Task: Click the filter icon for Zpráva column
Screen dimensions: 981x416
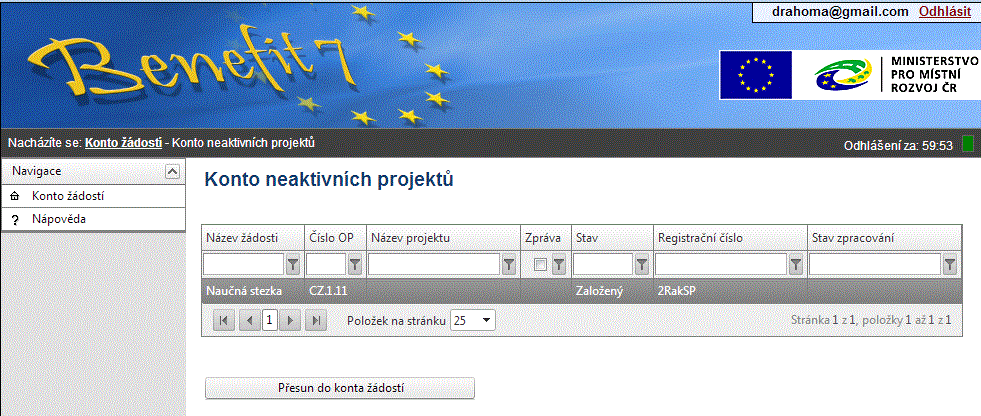Action: pos(559,265)
